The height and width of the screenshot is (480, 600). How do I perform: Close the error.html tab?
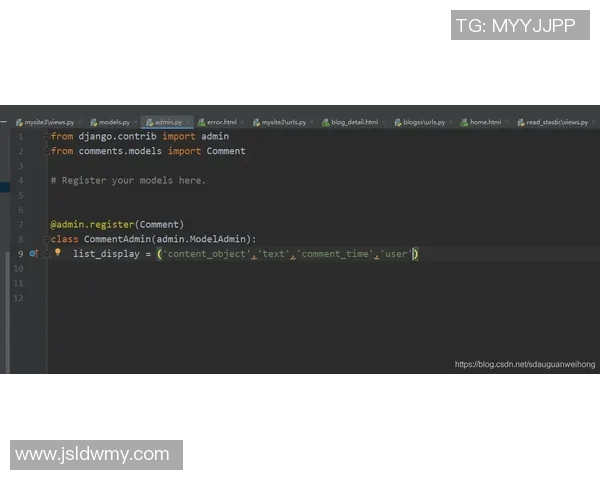(x=242, y=122)
